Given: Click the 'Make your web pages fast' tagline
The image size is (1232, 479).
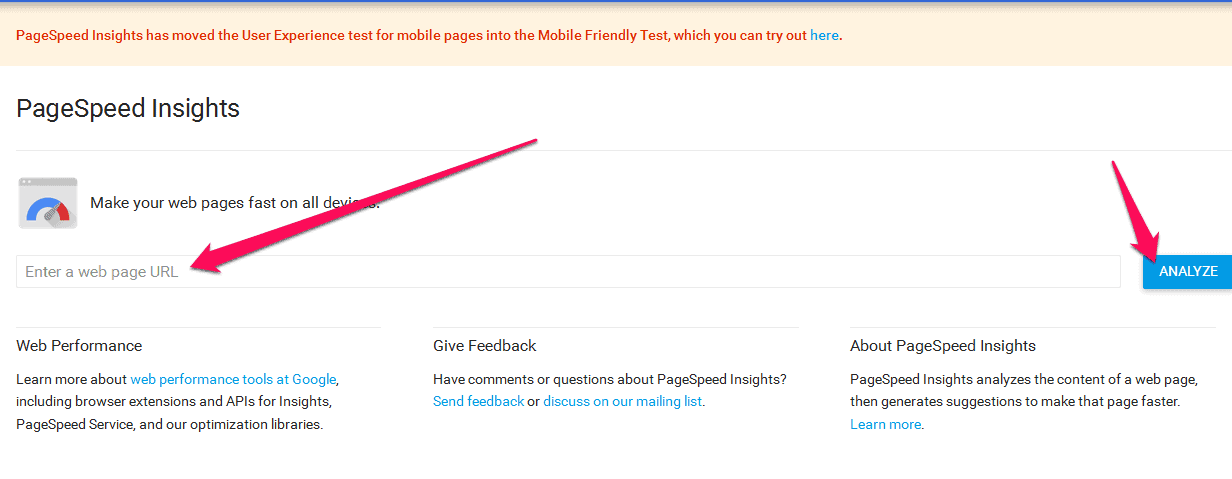Looking at the screenshot, I should (x=234, y=203).
